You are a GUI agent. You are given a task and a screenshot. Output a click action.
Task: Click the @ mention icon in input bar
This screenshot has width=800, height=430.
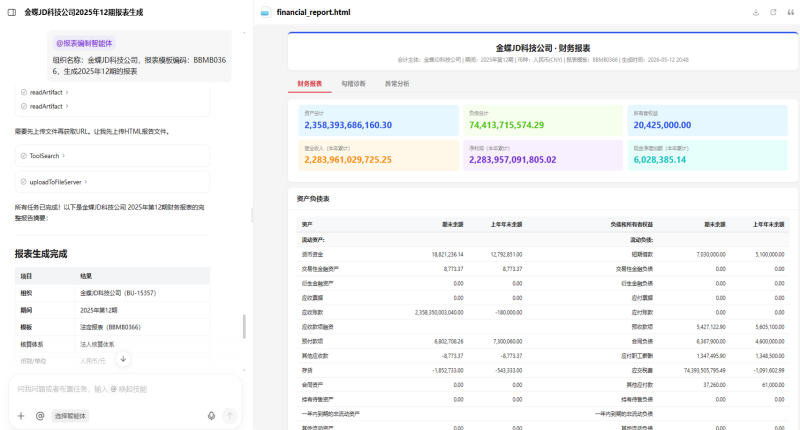[x=40, y=416]
